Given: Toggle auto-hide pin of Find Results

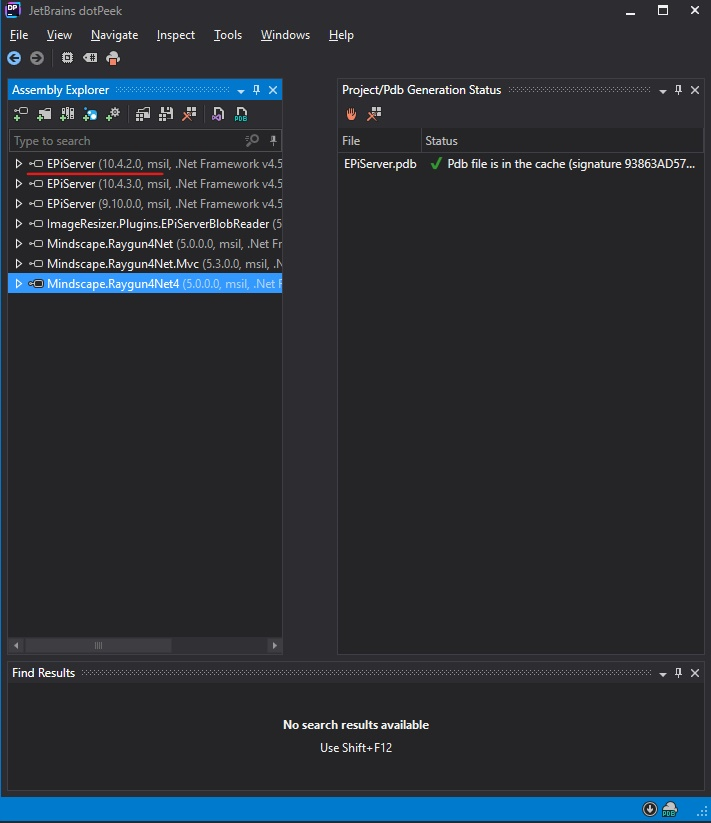Looking at the screenshot, I should coord(678,672).
